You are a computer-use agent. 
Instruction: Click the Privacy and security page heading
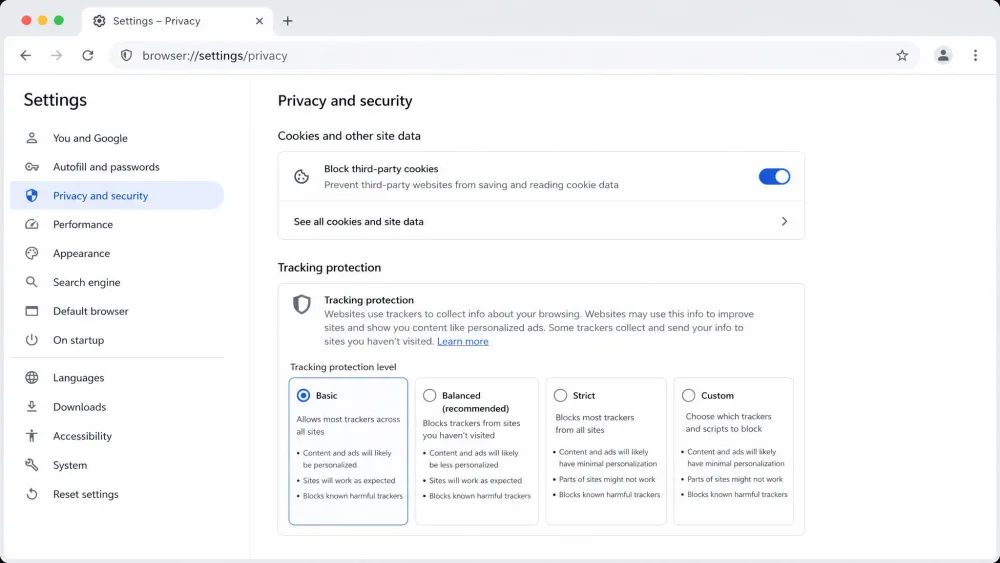click(345, 101)
